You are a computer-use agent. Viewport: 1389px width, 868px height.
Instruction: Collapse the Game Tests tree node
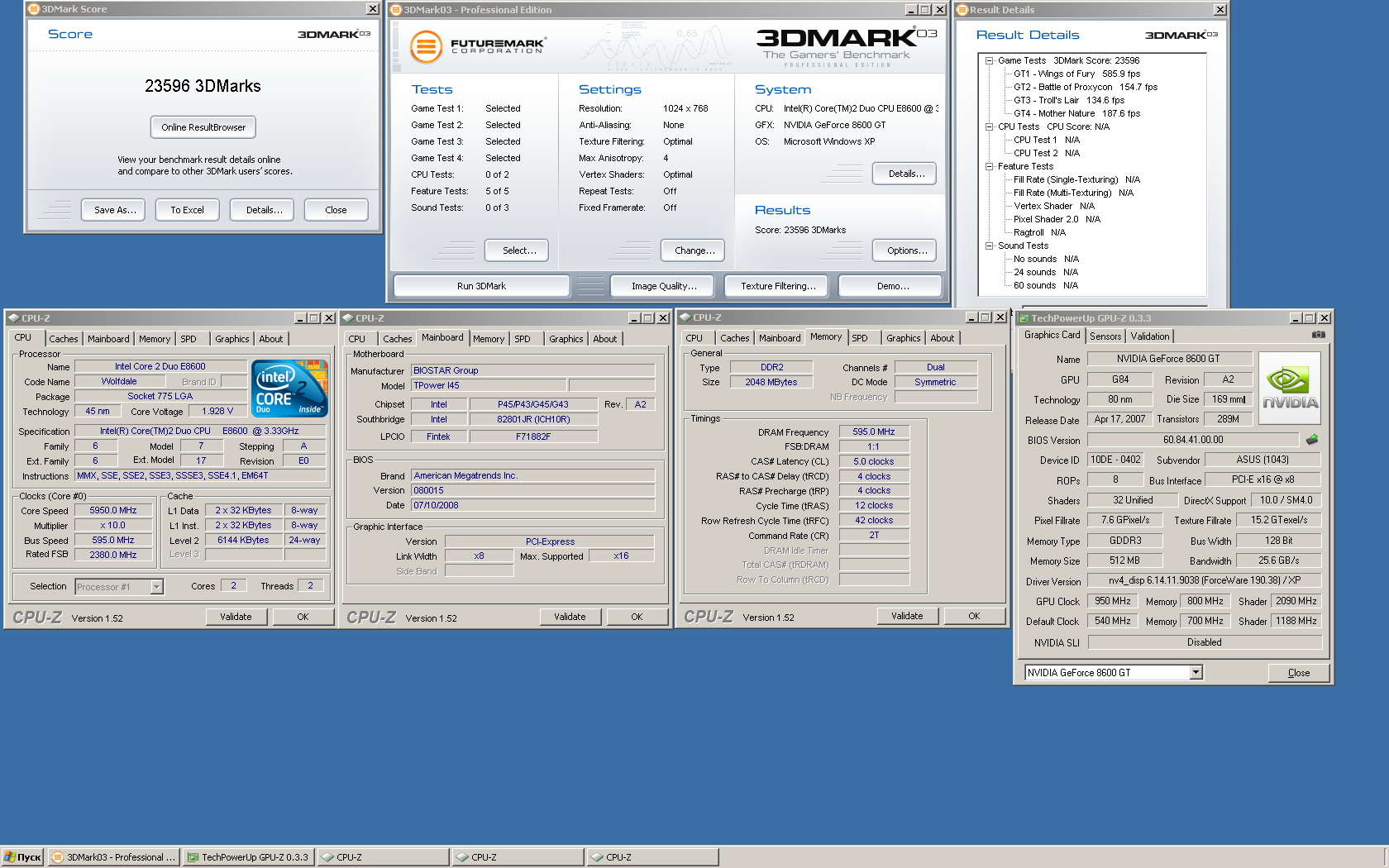point(989,60)
